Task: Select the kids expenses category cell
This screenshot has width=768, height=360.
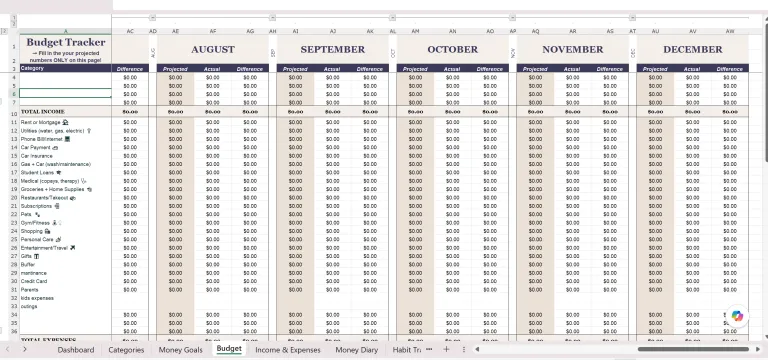Action: click(x=65, y=298)
